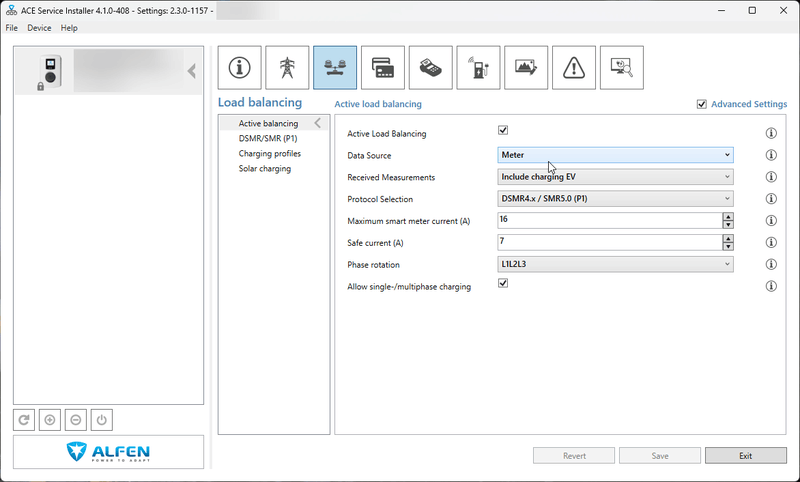Image resolution: width=800 pixels, height=482 pixels.
Task: Decrease Safe current value
Action: [728, 246]
